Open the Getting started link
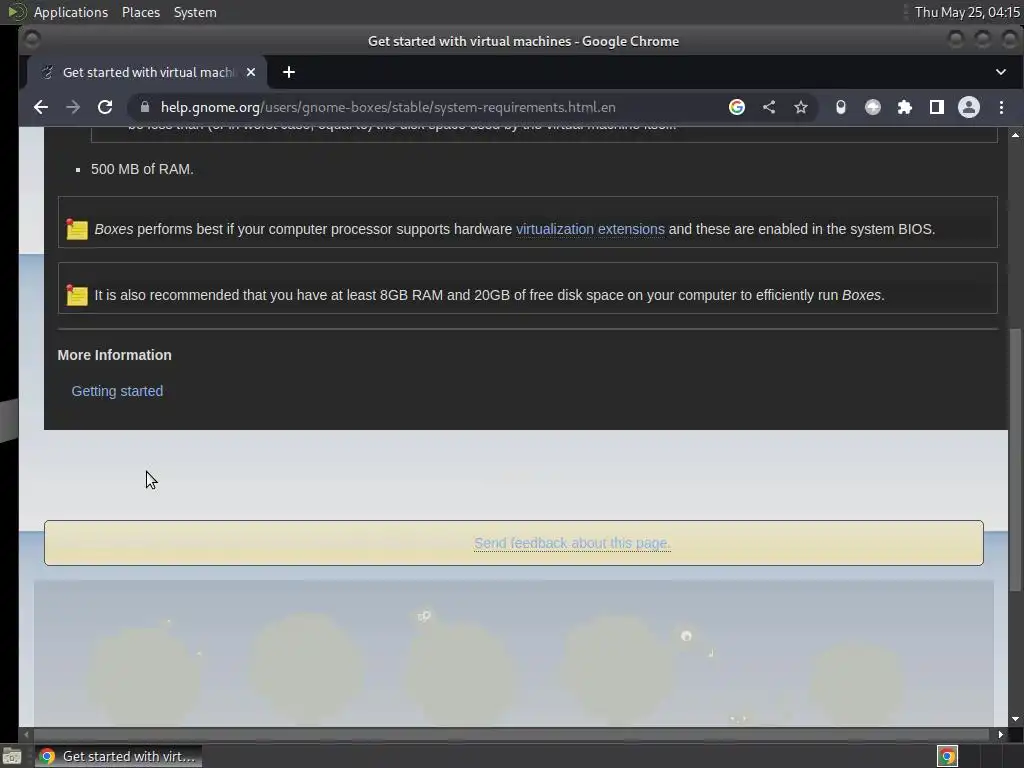Screen dimensions: 1024x768 click(x=117, y=391)
